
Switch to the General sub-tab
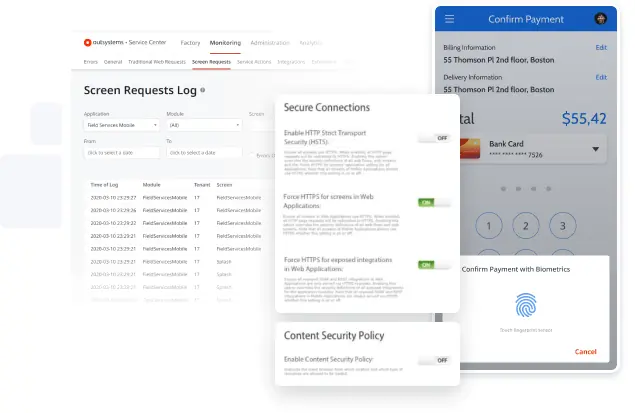[113, 62]
